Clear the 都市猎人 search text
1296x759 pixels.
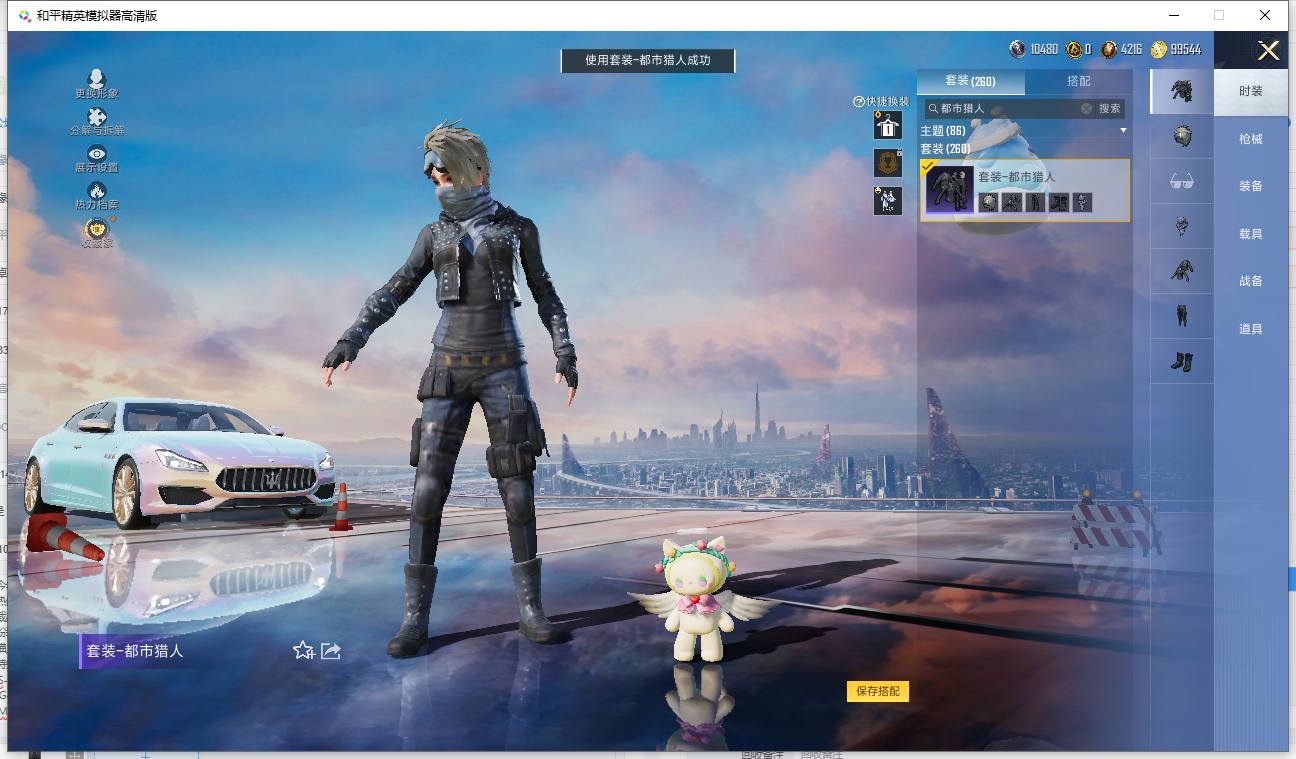pyautogui.click(x=1086, y=108)
